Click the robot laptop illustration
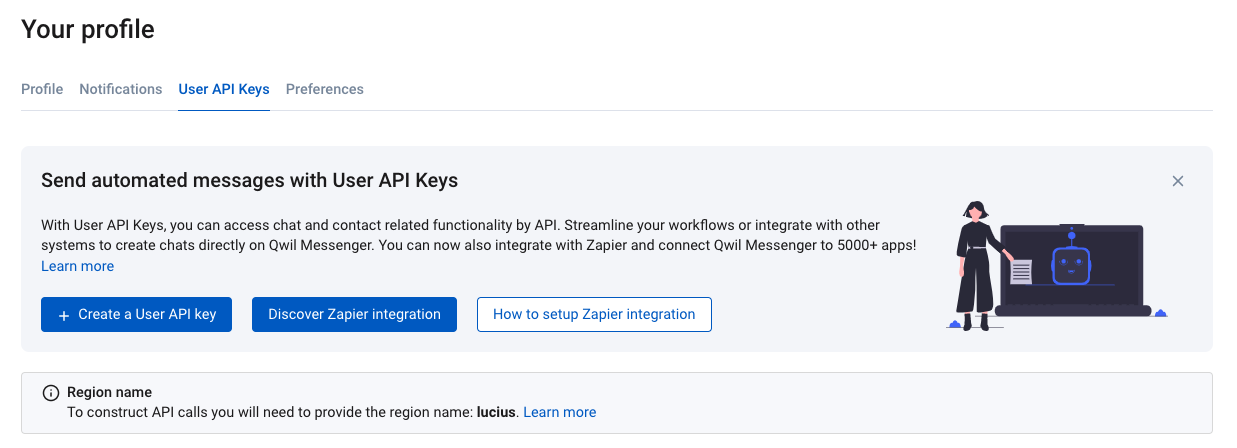The width and height of the screenshot is (1237, 448). [x=1057, y=264]
